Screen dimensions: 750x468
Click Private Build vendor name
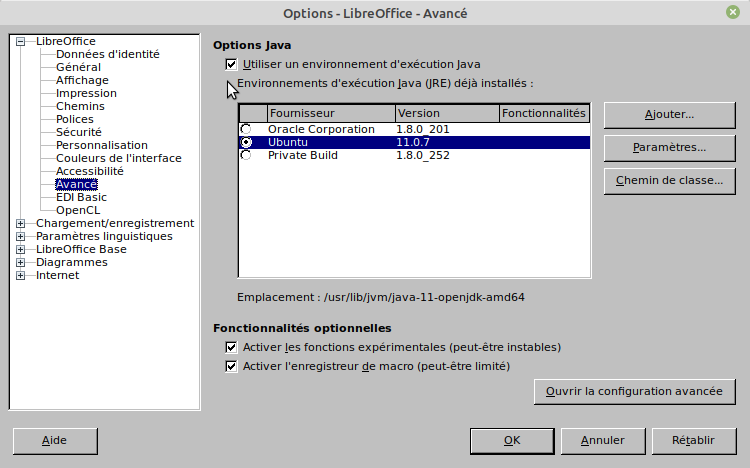pyautogui.click(x=303, y=155)
